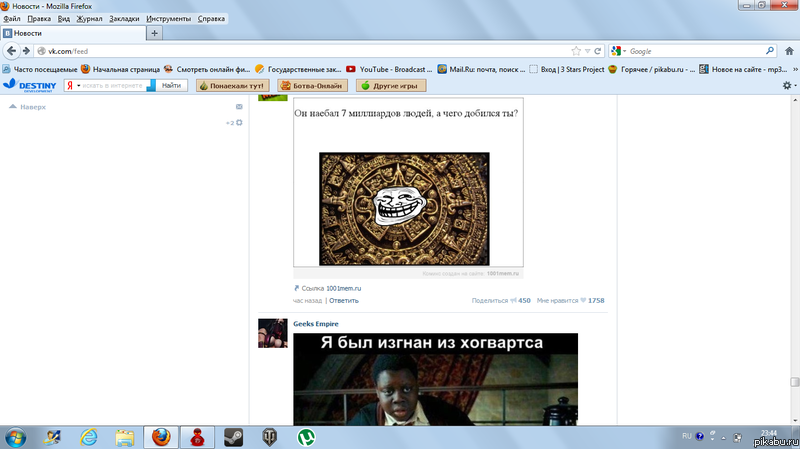Screen dimensions: 800x449
Task: Open the red figure taskbar app
Action: pyautogui.click(x=197, y=438)
